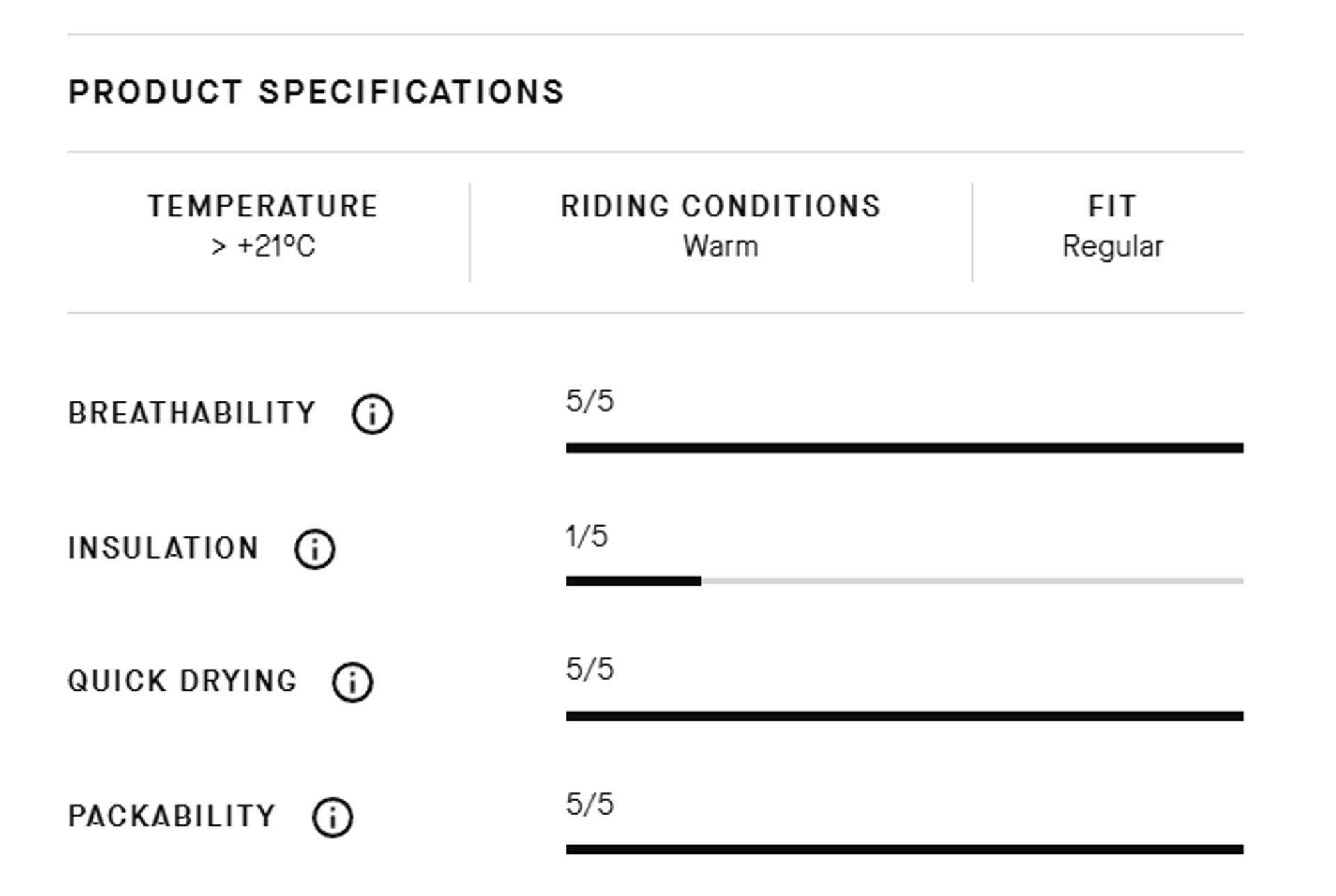Screen dimensions: 1336x896
Task: Click the Breathability info icon
Action: pyautogui.click(x=372, y=415)
